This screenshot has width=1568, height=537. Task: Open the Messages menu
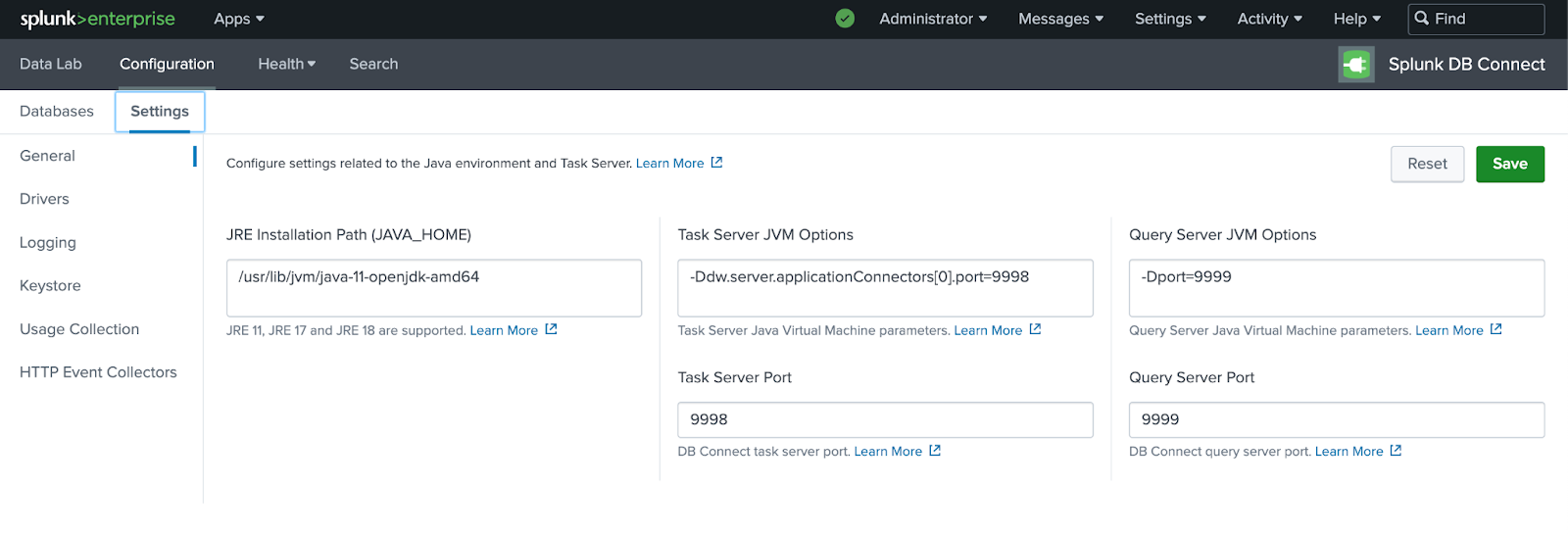coord(1060,19)
